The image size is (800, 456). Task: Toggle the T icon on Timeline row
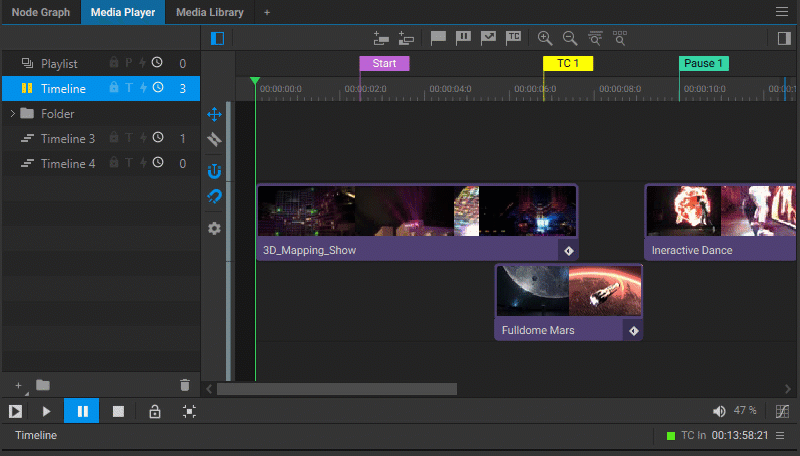129,88
